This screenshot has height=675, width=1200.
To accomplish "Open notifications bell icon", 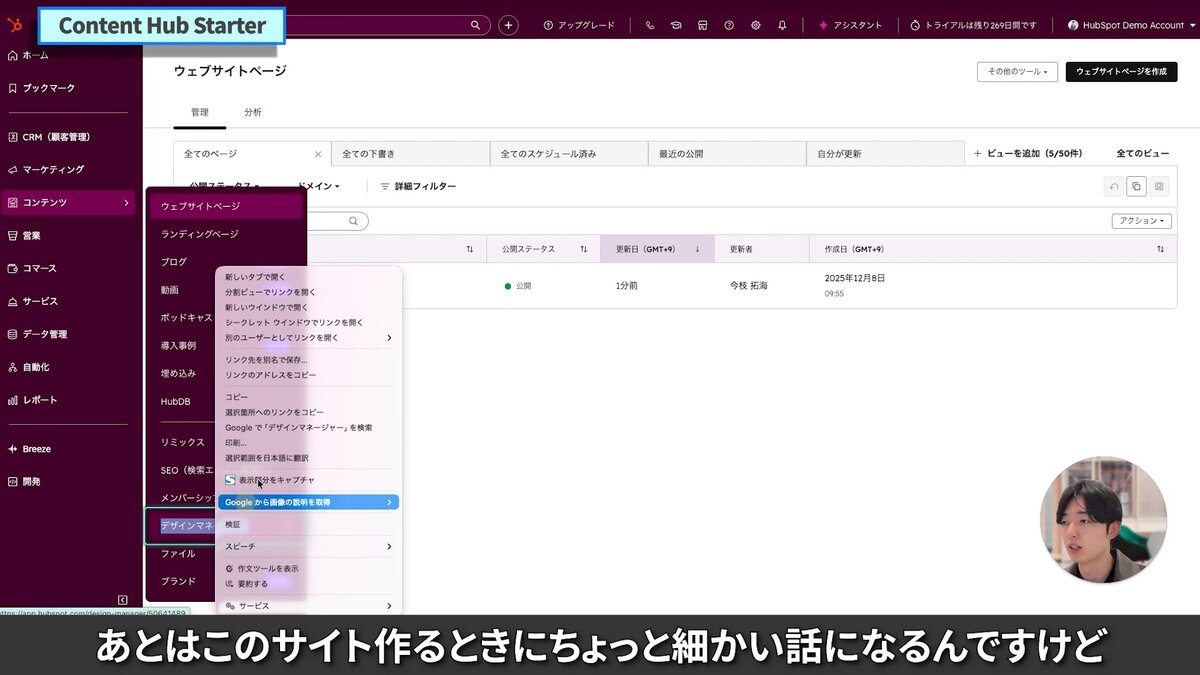I will pyautogui.click(x=782, y=25).
